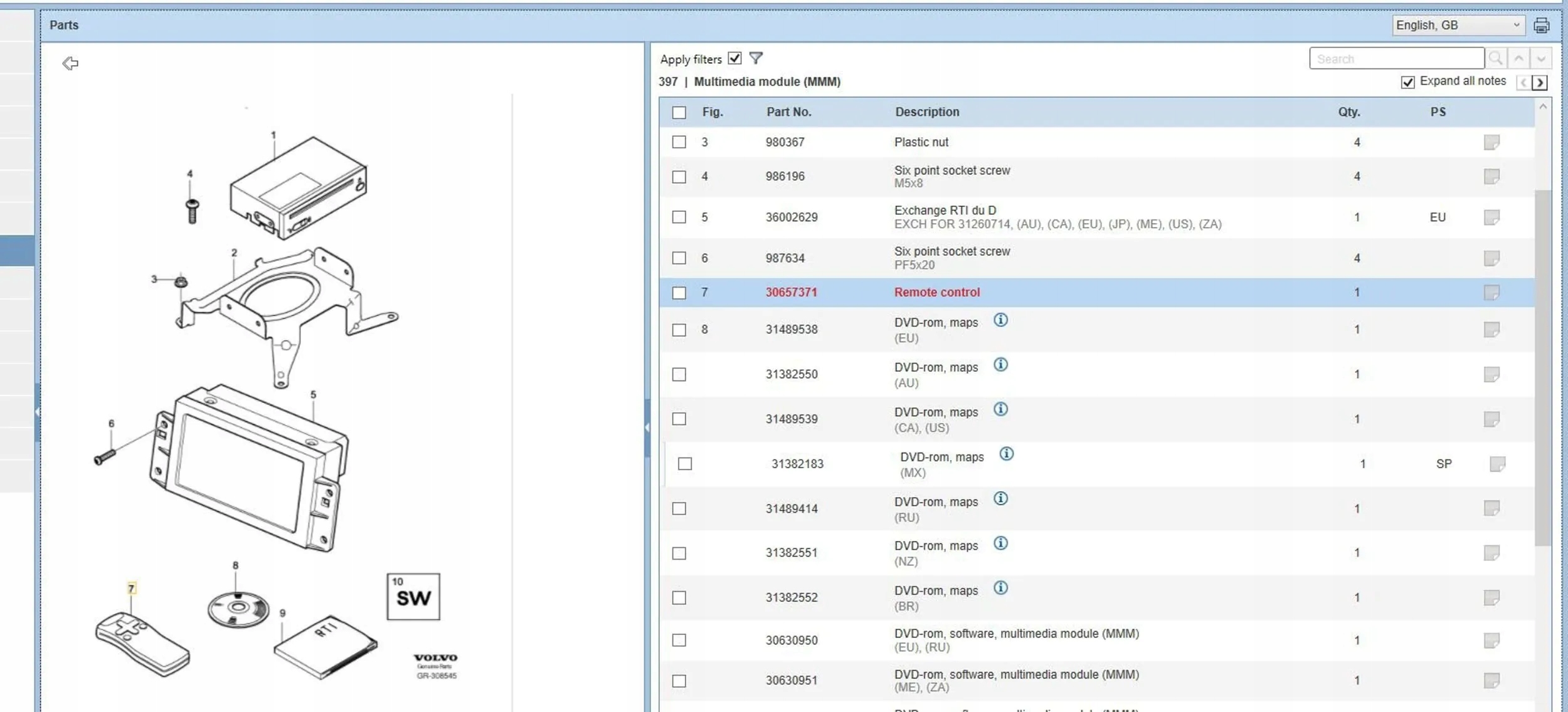Open the filter funnel icon

tap(756, 58)
